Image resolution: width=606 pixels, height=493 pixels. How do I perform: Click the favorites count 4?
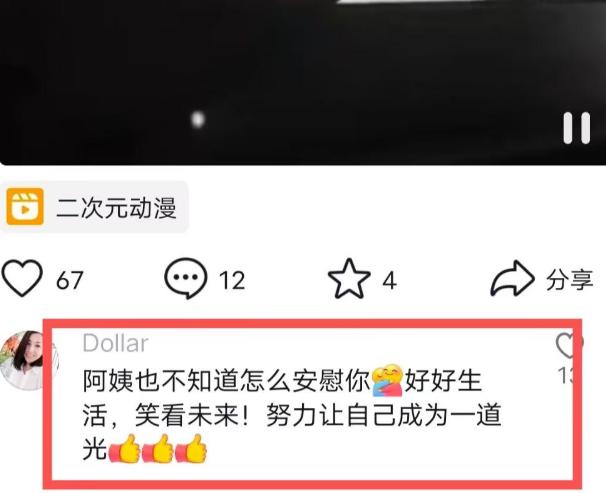point(390,280)
